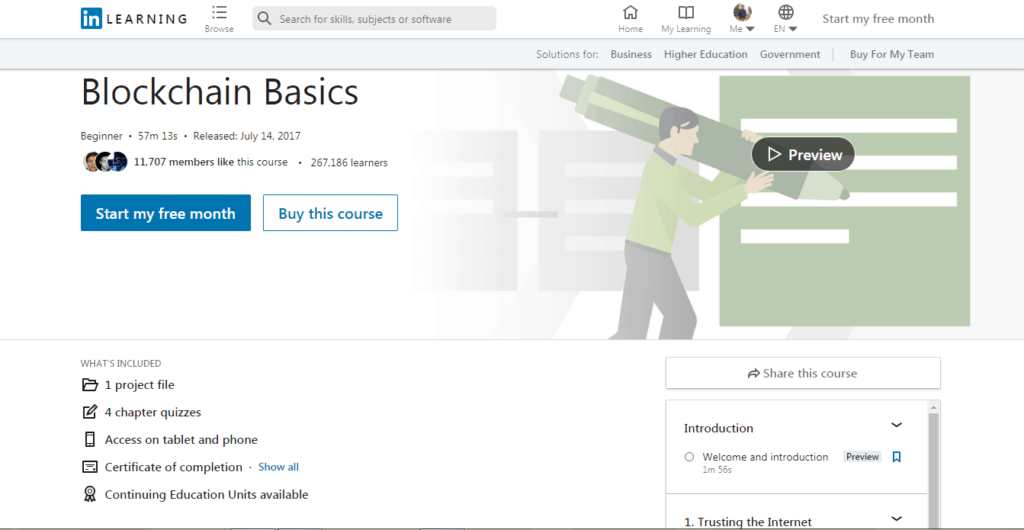The image size is (1024, 530).
Task: Focus the search skills input field
Action: click(374, 18)
